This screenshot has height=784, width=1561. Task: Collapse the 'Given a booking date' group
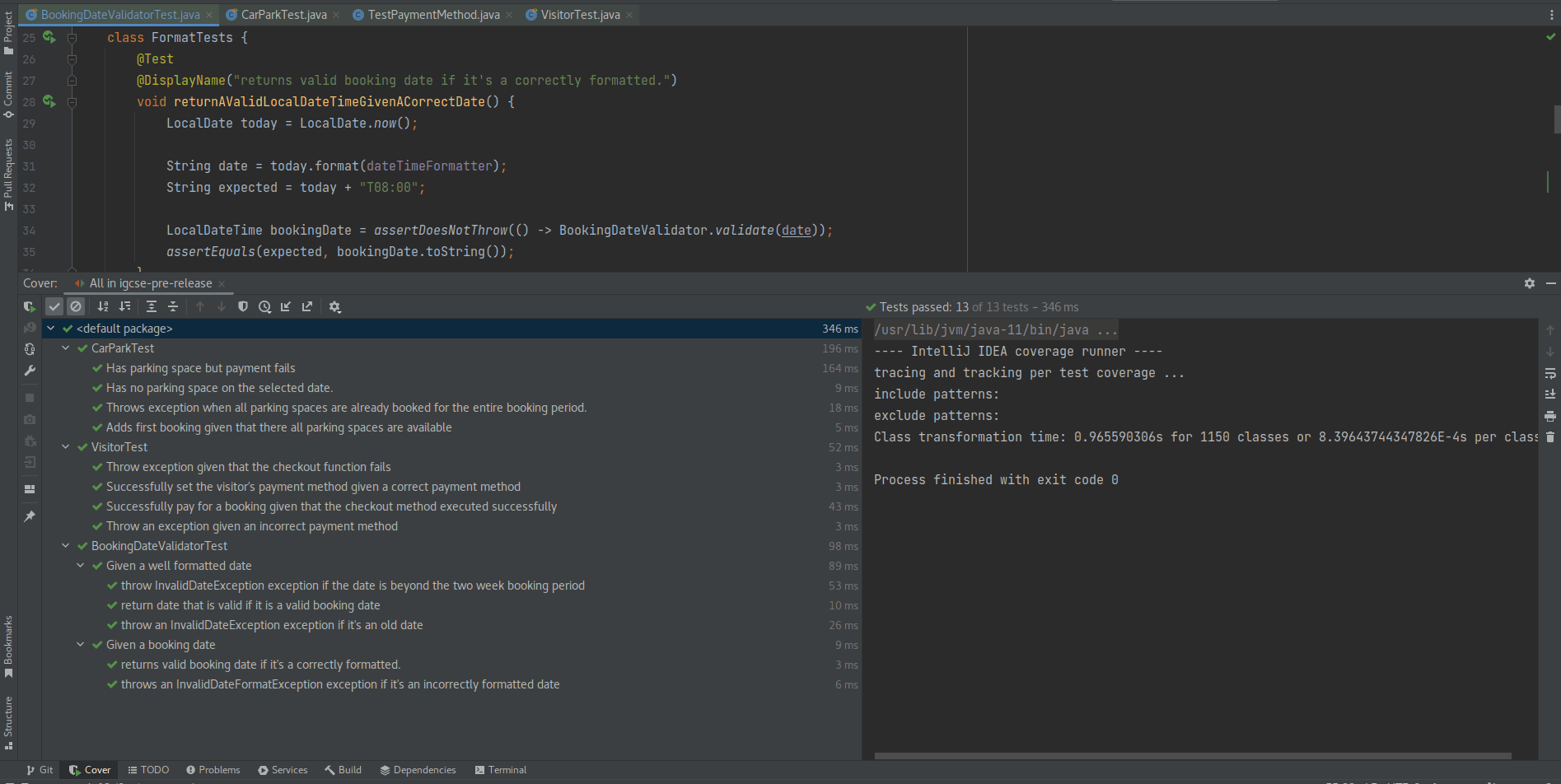(x=81, y=645)
